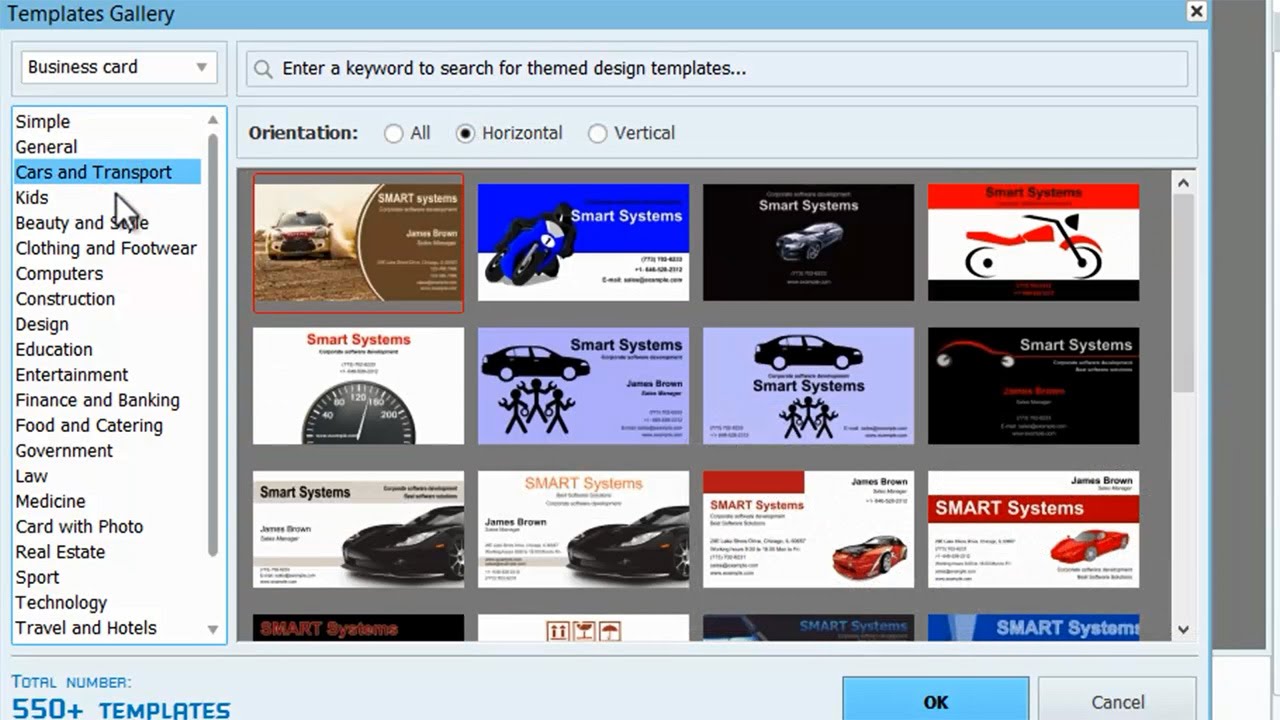This screenshot has height=720, width=1280.
Task: Click the search magnifier icon
Action: tap(263, 69)
